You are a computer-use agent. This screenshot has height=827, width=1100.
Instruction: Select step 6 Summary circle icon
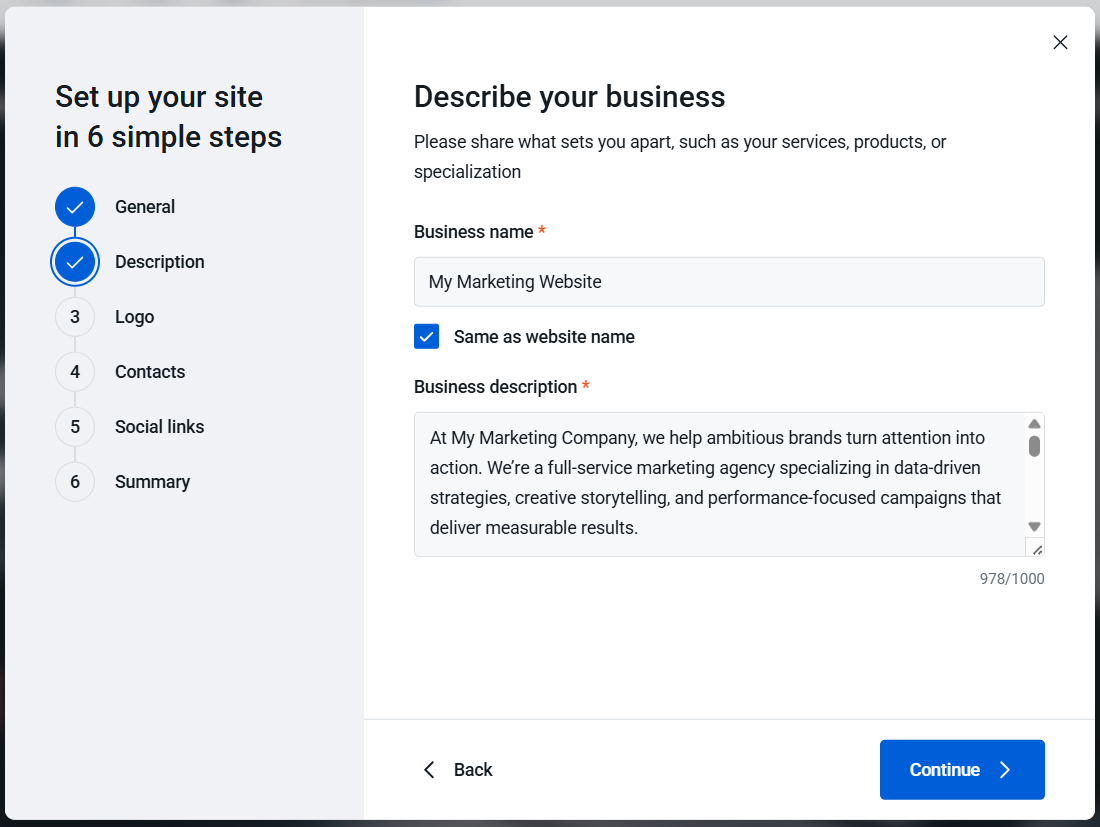point(75,482)
